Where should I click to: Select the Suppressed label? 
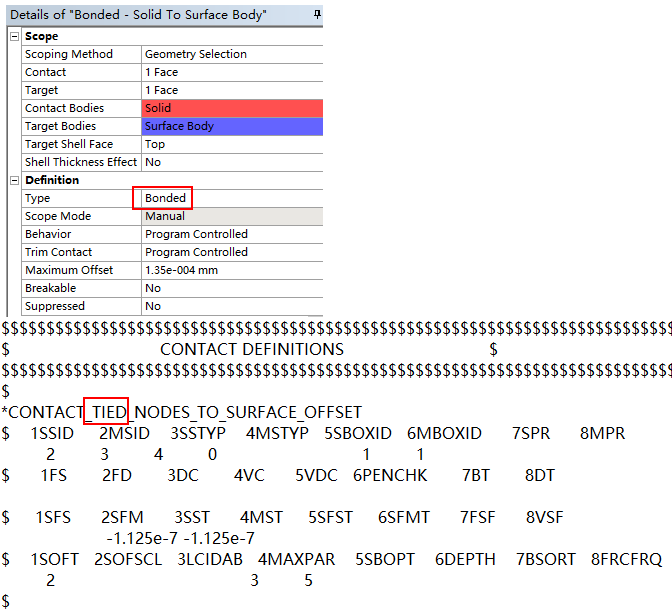(x=55, y=307)
